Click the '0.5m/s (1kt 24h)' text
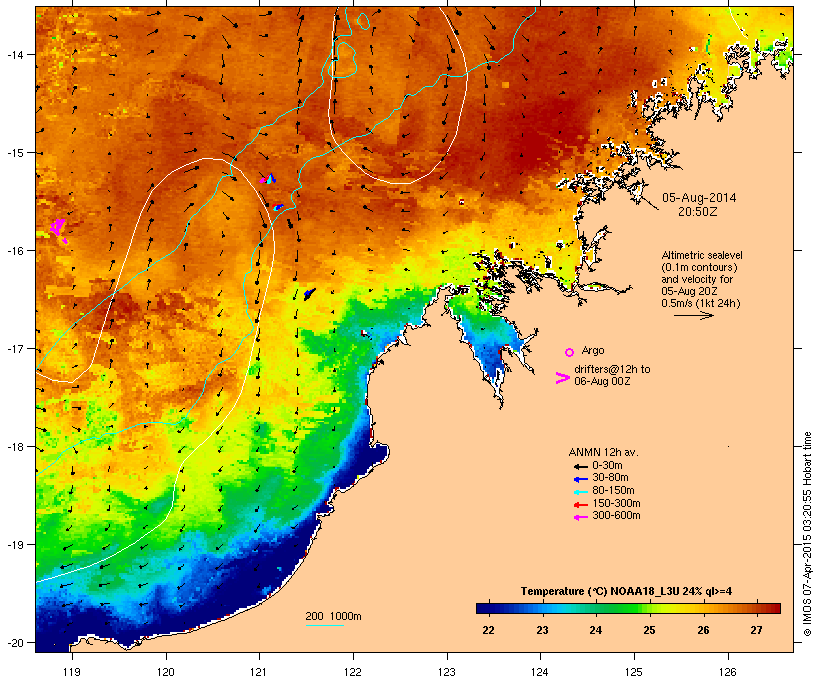Viewport: 820px width, 680px height. (x=701, y=303)
